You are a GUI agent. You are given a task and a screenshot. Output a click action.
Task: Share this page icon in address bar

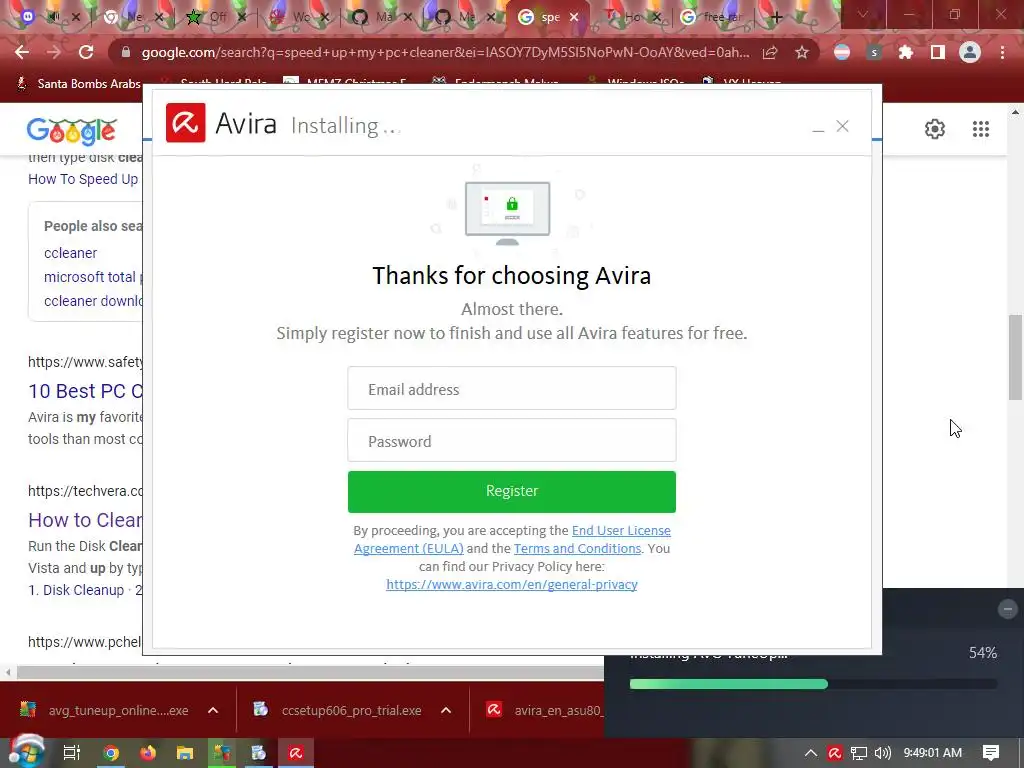[770, 52]
